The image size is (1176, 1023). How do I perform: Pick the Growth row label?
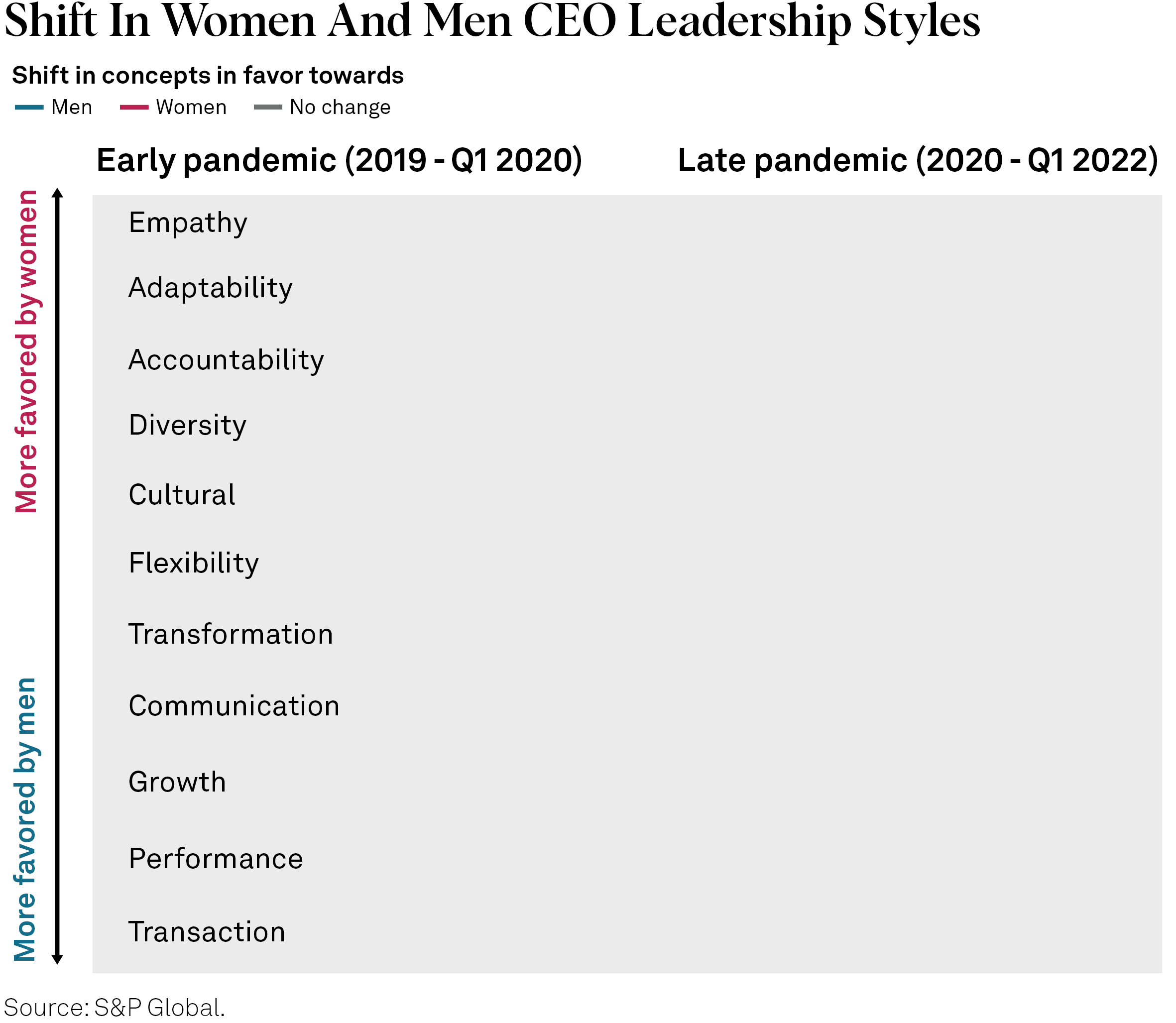[x=177, y=782]
